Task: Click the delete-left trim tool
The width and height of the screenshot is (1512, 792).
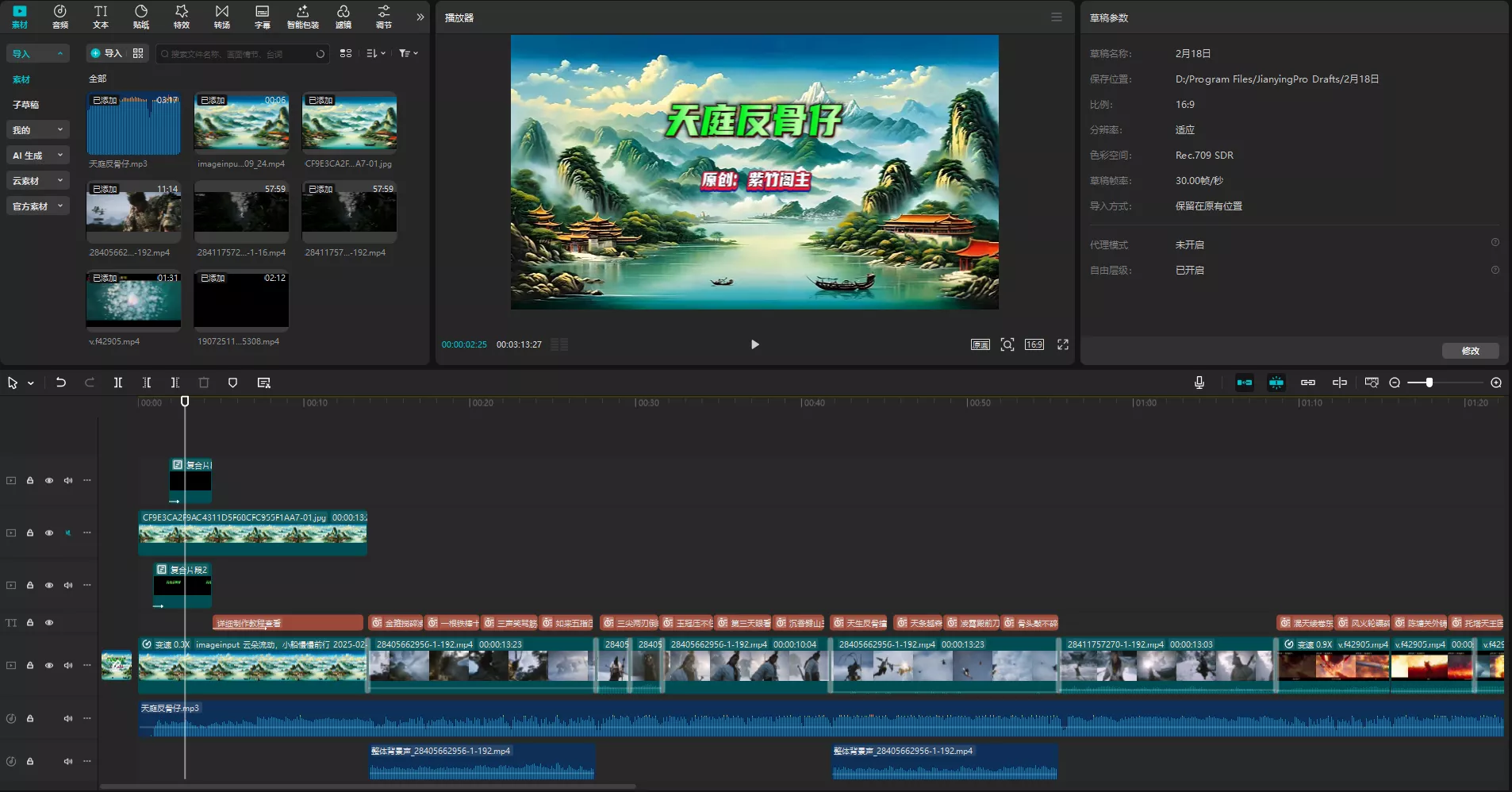Action: coord(147,383)
